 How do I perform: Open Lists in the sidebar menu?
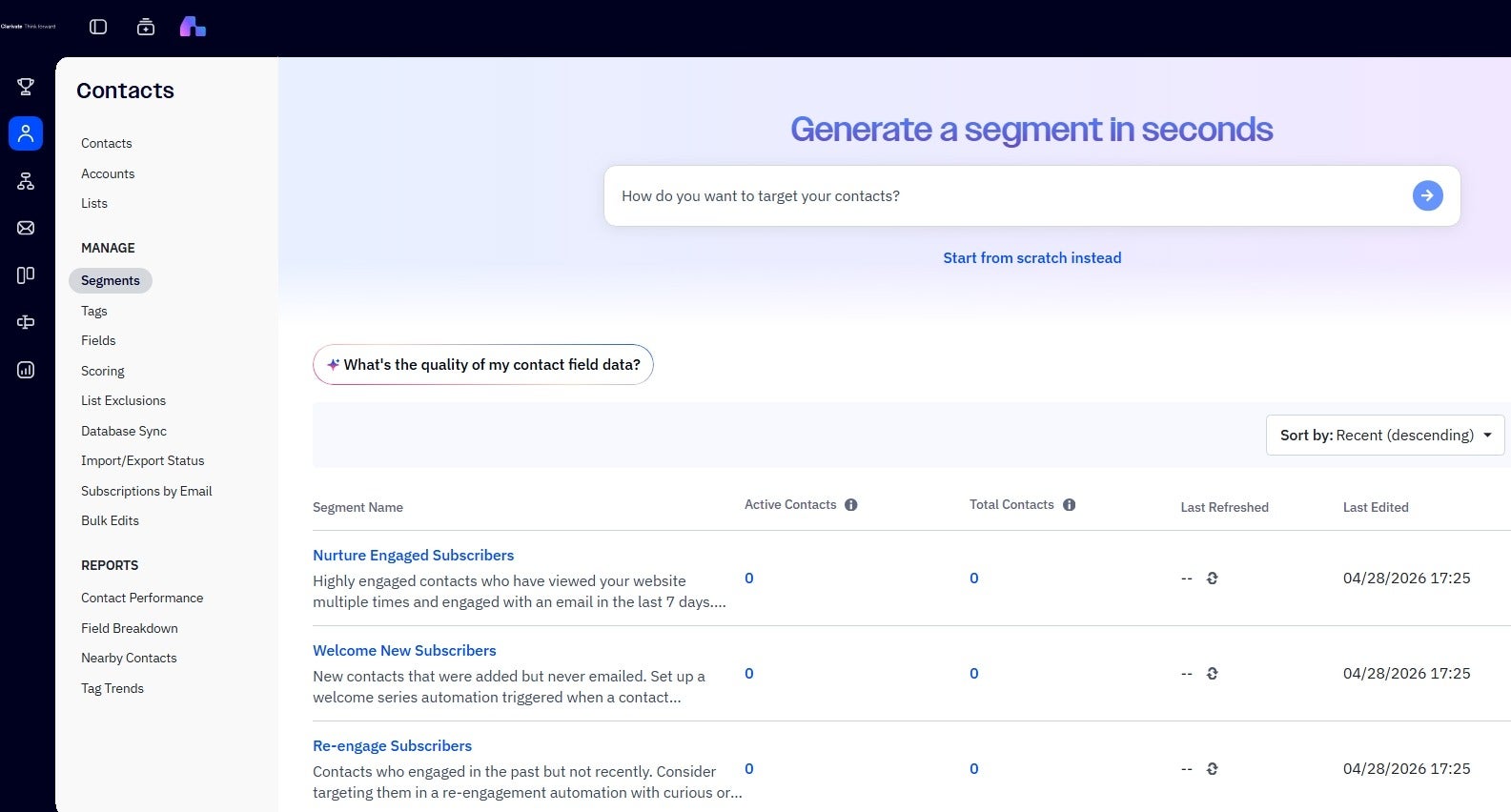click(94, 203)
